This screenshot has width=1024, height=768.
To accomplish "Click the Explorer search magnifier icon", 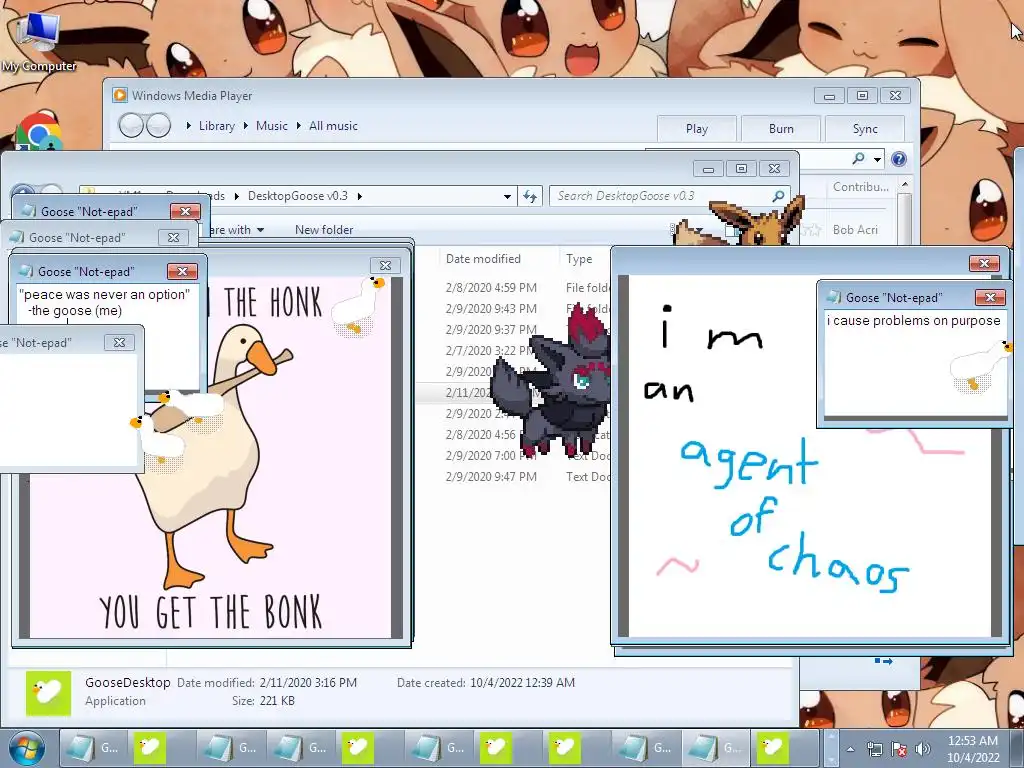I will click(x=778, y=196).
